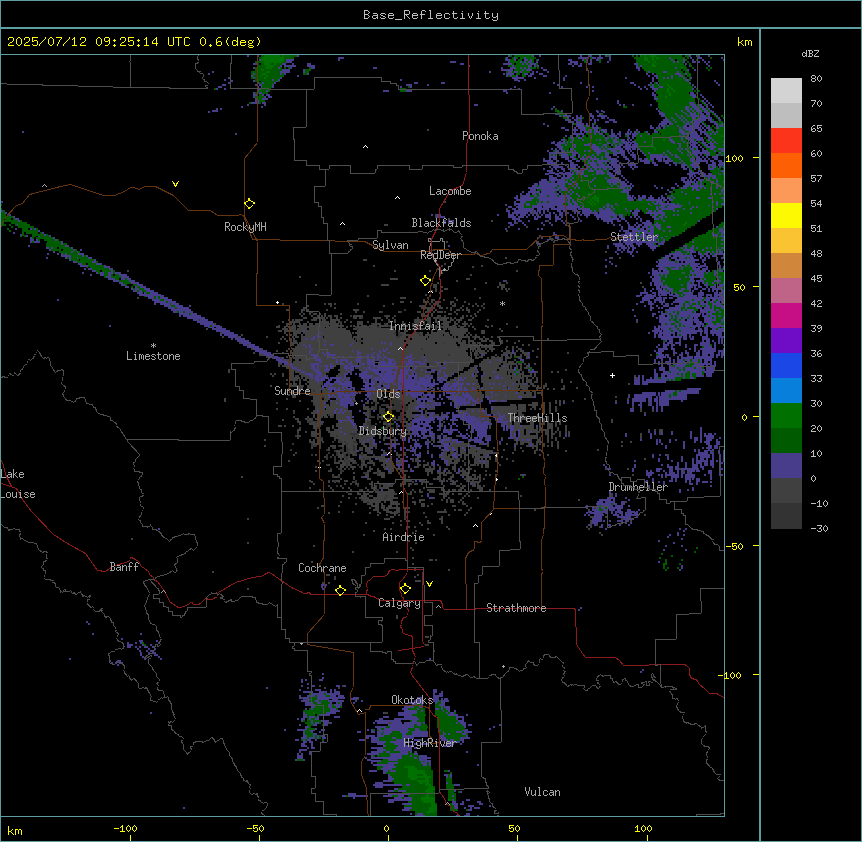Pick the green 20–30 dBZ legend swatch

[x=786, y=416]
